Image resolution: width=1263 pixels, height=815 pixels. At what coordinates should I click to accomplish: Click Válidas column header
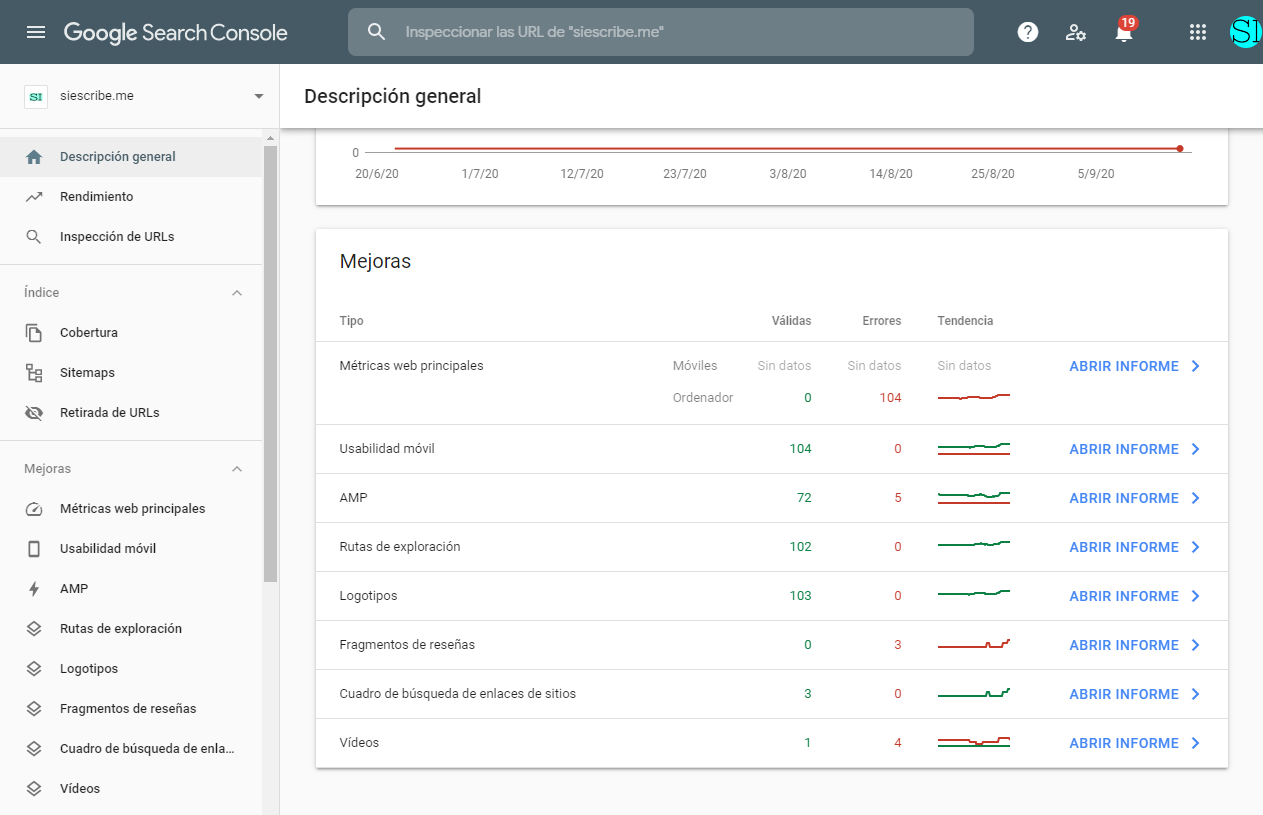pos(791,321)
